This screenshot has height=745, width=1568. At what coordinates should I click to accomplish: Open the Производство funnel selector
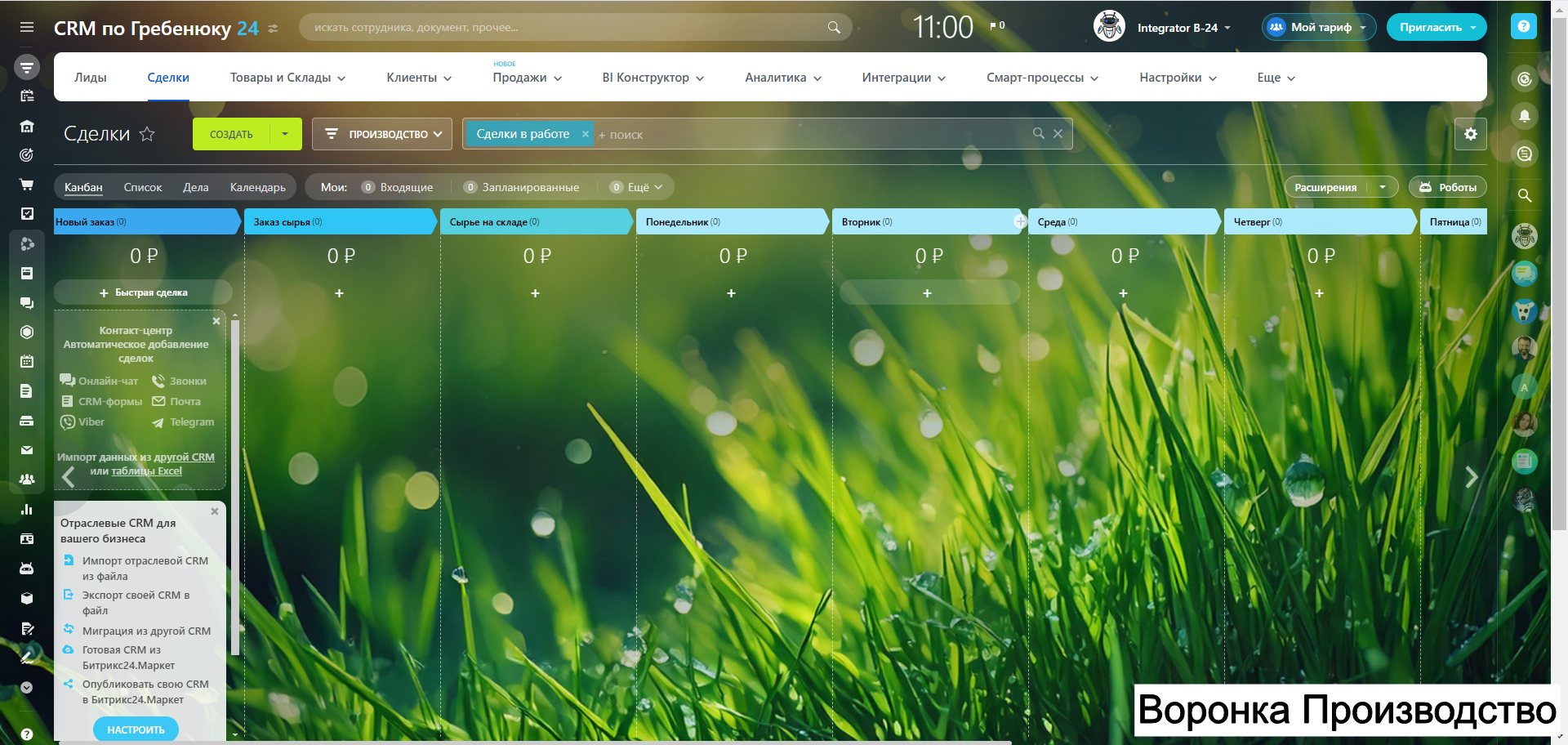point(382,134)
